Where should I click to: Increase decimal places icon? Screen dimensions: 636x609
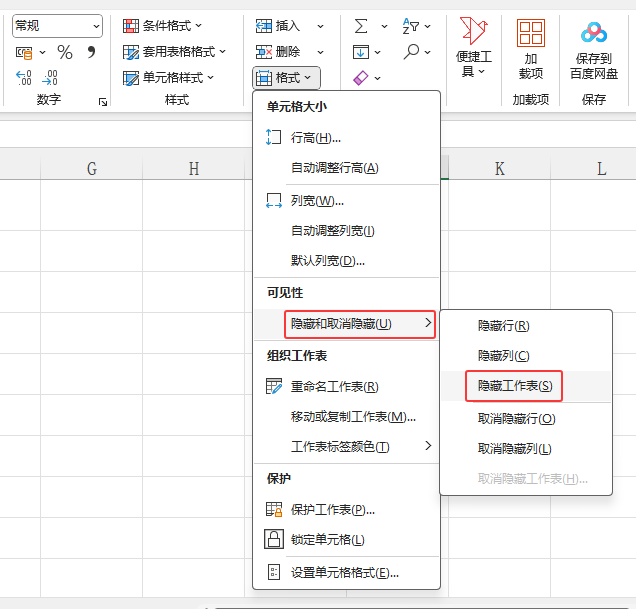[24, 77]
